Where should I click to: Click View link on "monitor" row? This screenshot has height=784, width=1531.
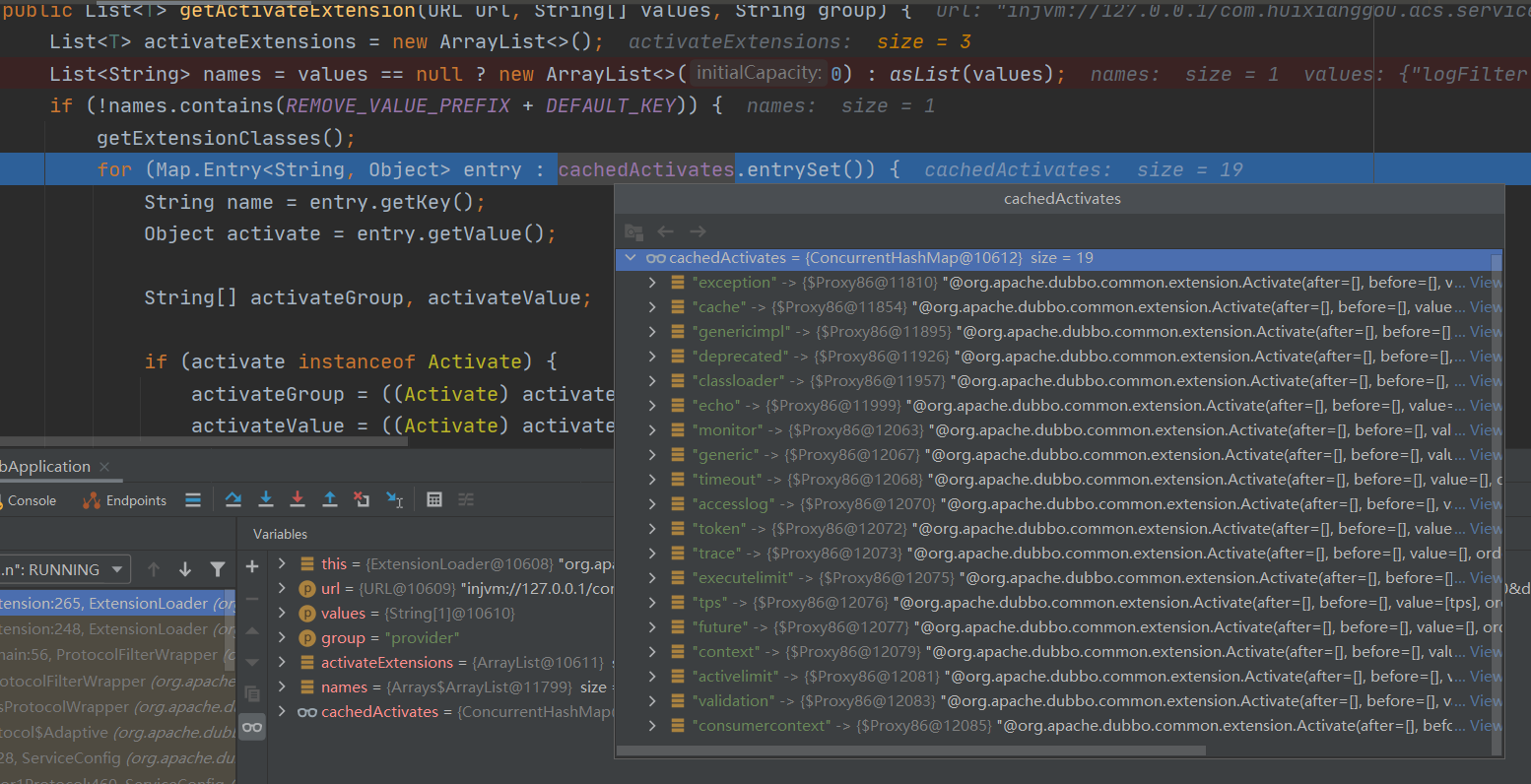click(x=1486, y=430)
